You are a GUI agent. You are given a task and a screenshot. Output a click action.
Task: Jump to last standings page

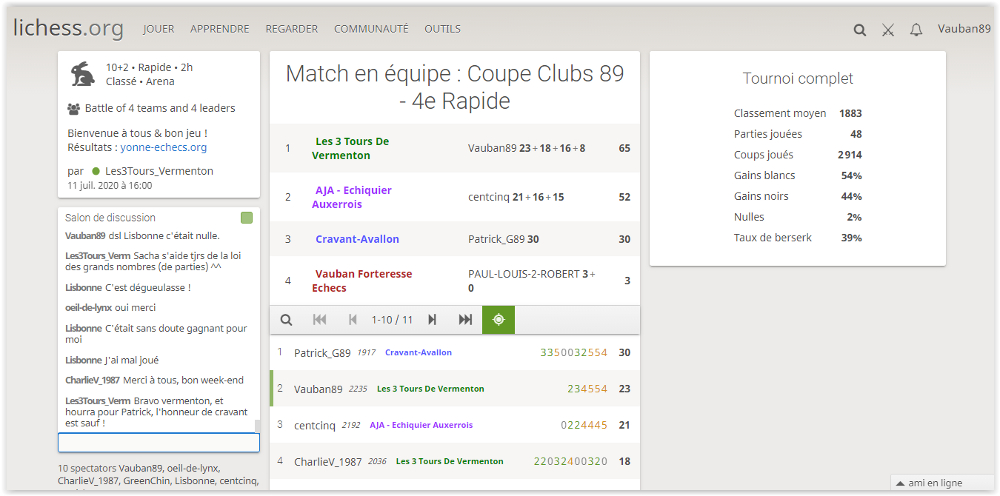point(466,320)
